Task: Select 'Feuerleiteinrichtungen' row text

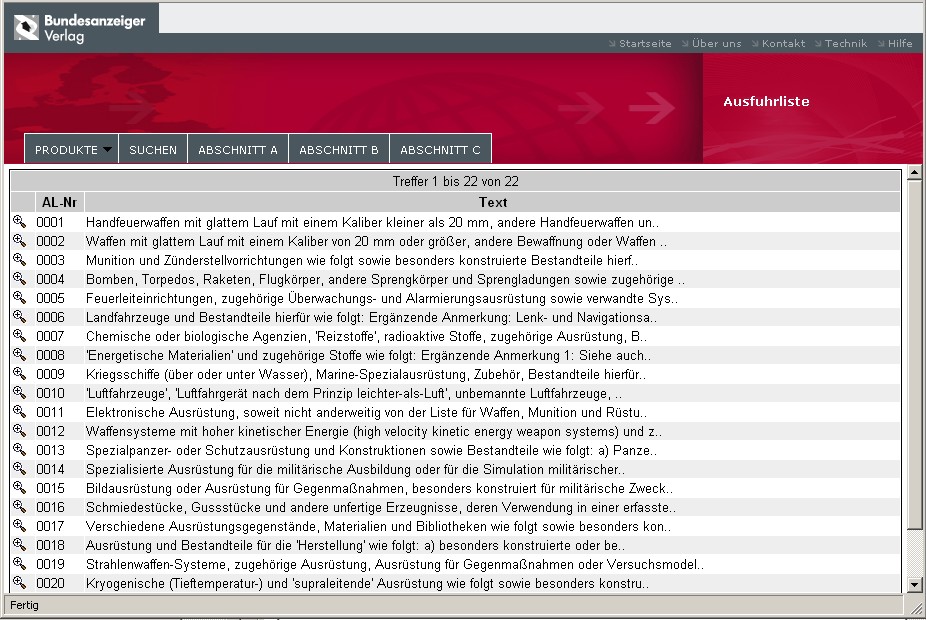Action: pyautogui.click(x=382, y=298)
